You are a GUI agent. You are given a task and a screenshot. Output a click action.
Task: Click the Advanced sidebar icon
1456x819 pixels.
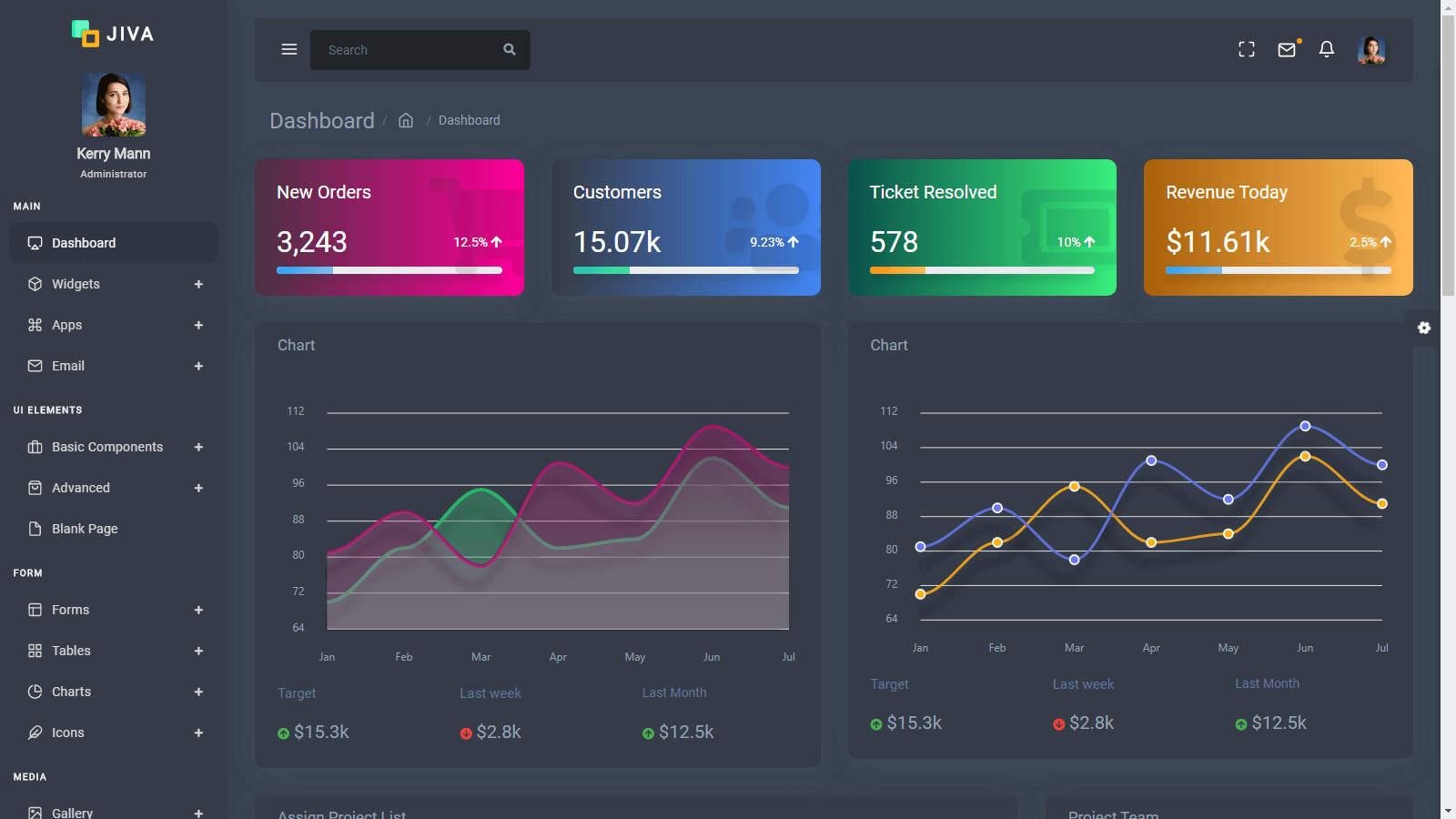click(35, 488)
